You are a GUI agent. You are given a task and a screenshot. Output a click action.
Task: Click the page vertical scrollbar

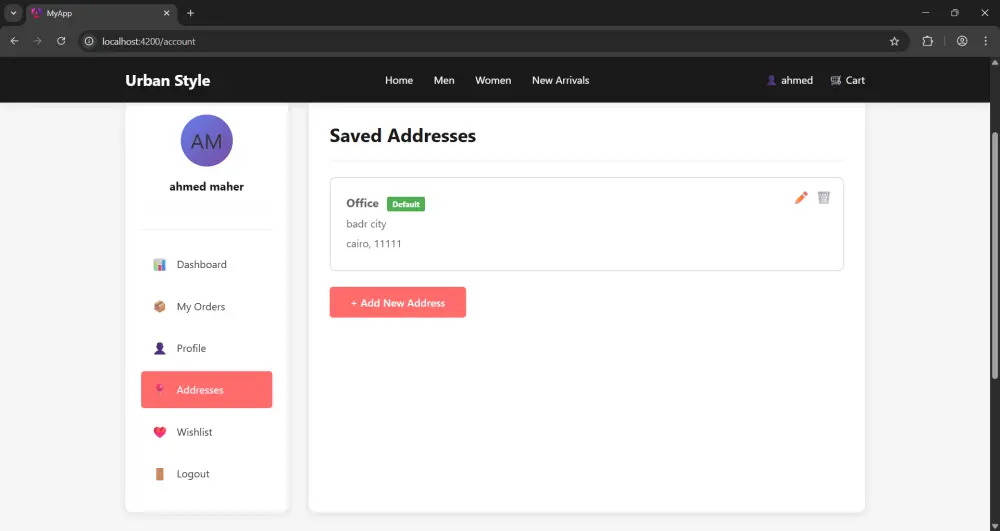995,255
